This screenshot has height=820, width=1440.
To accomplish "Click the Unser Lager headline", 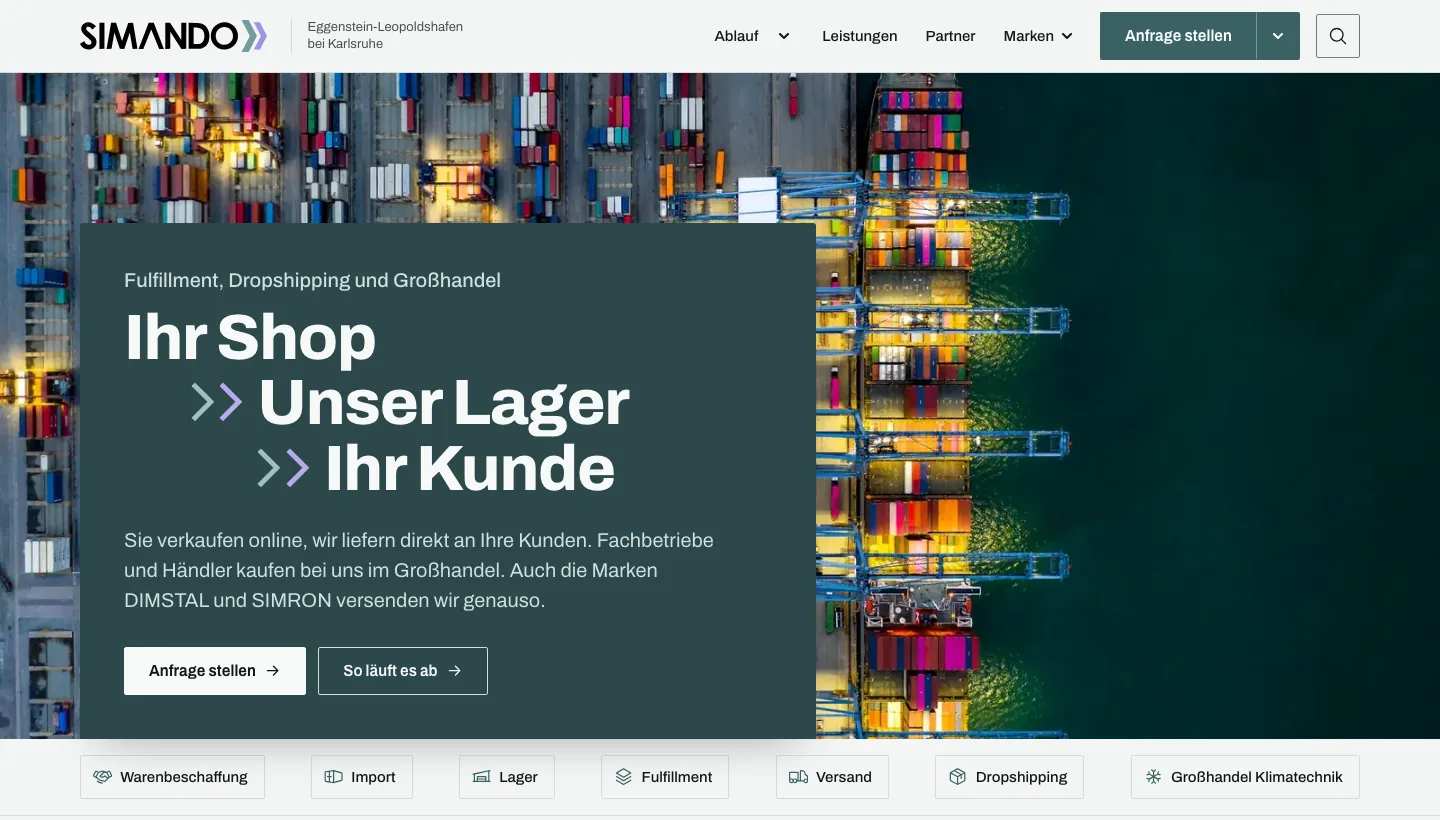I will click(444, 403).
